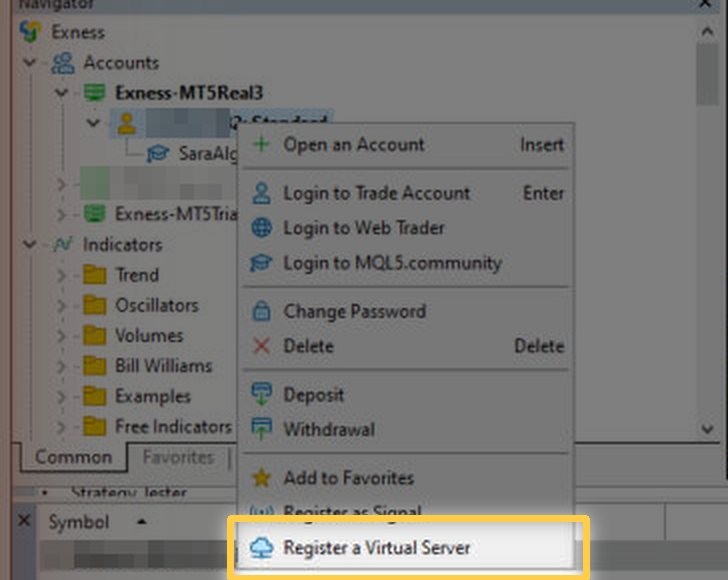Select the Exness root tree item
This screenshot has width=728, height=580.
(x=78, y=33)
